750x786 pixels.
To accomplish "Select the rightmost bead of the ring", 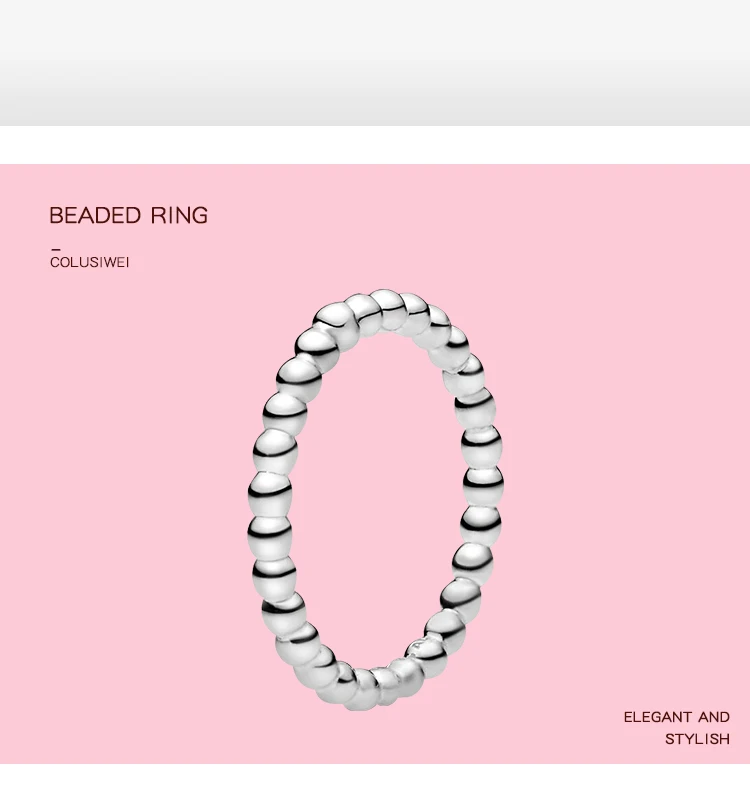I will pyautogui.click(x=483, y=484).
